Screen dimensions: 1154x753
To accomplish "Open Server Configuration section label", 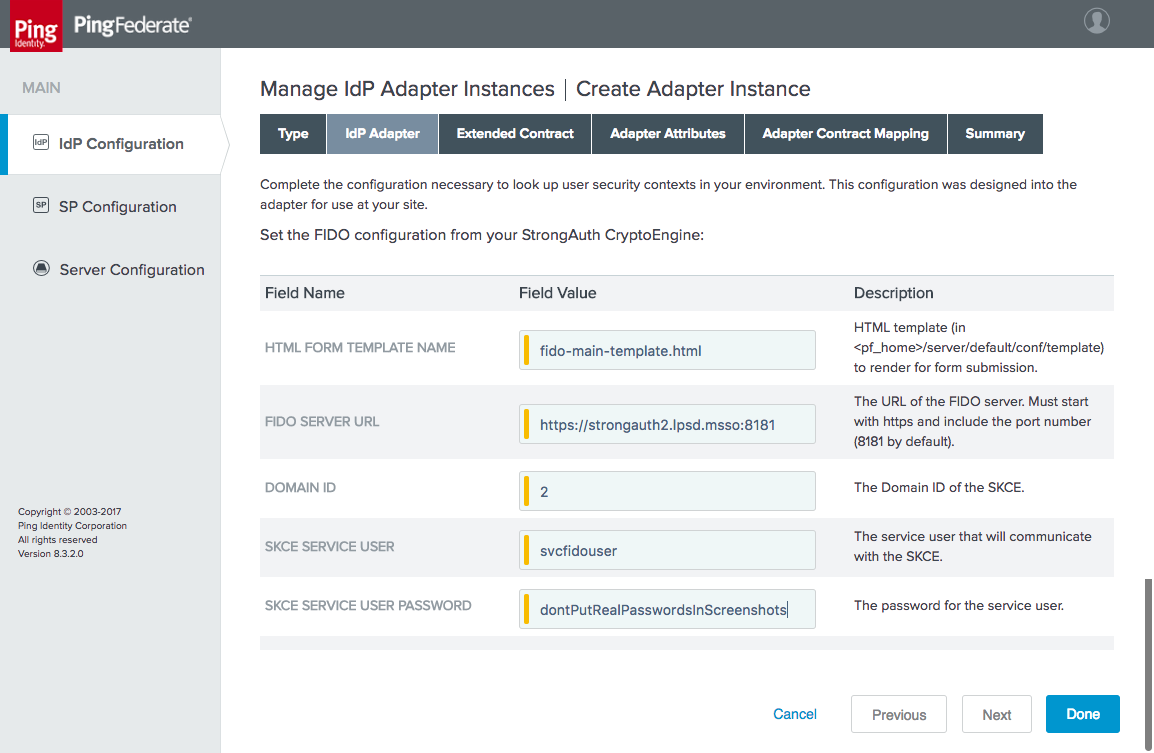I will [x=132, y=270].
